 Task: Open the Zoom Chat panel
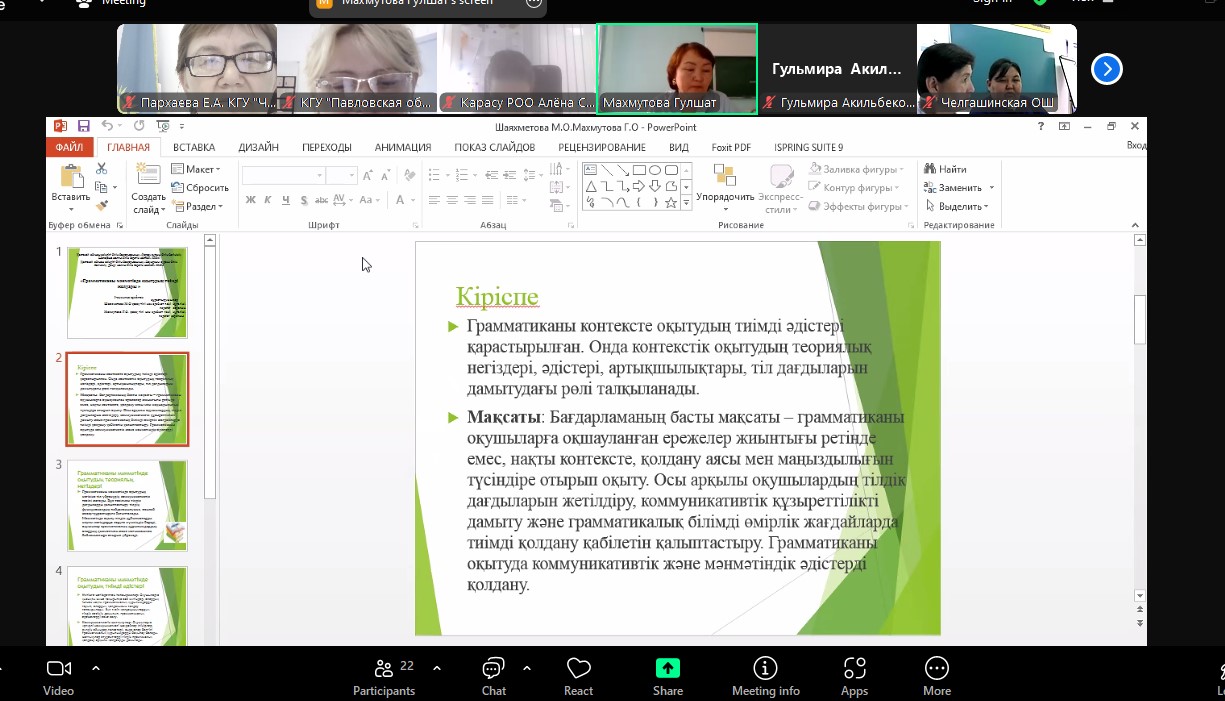click(493, 676)
